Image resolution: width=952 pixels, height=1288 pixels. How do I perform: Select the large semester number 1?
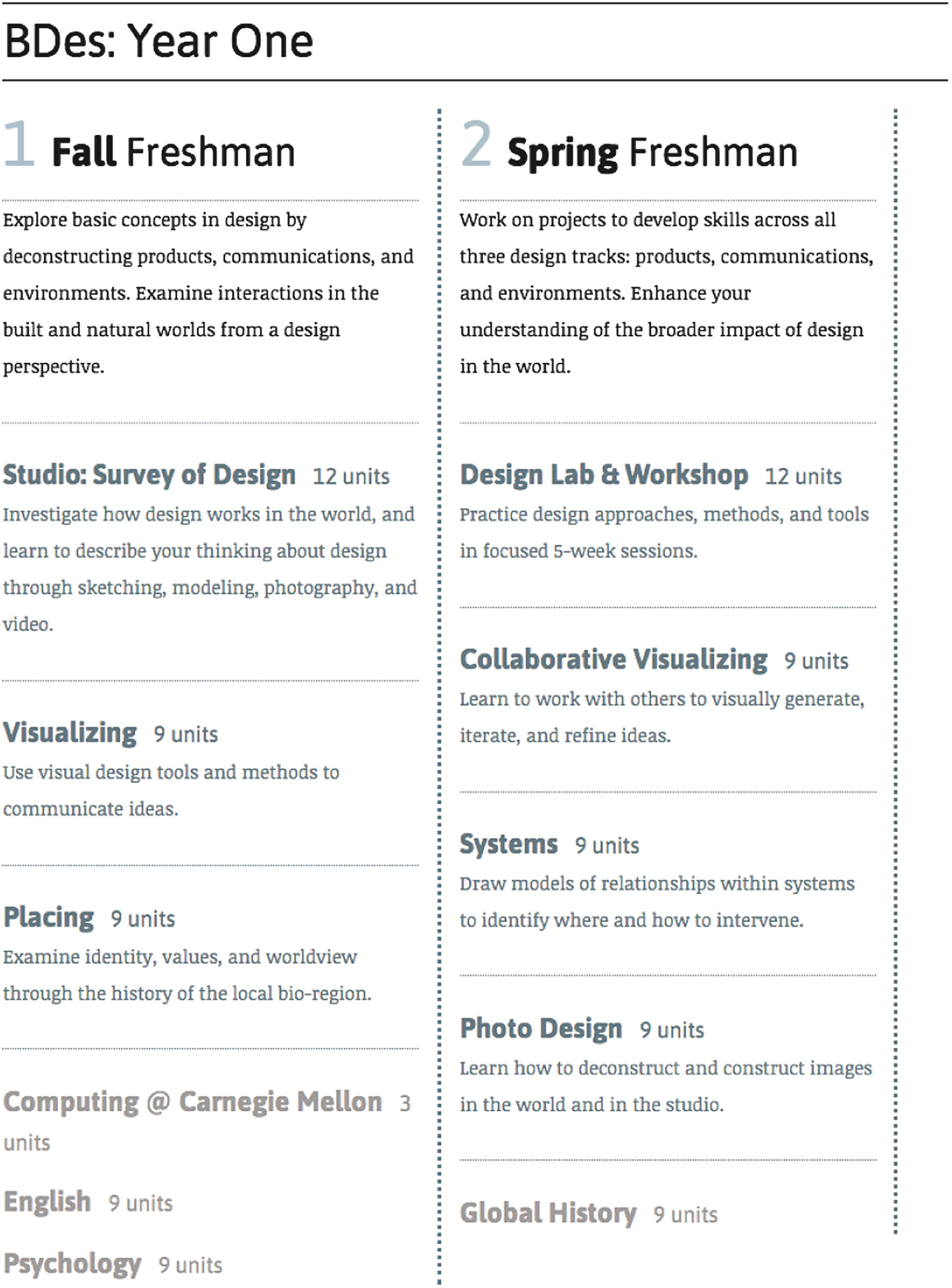(19, 143)
